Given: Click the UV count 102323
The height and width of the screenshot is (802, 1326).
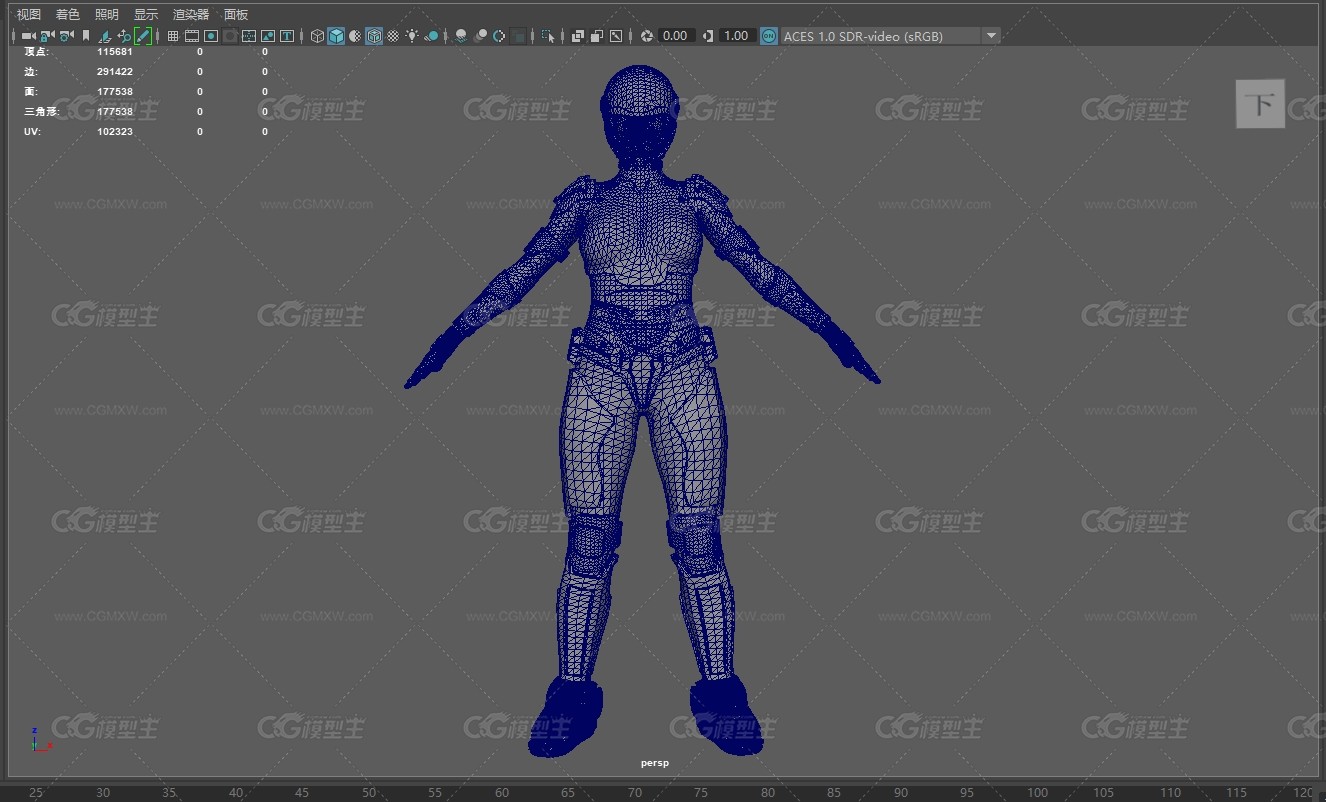Looking at the screenshot, I should (115, 131).
